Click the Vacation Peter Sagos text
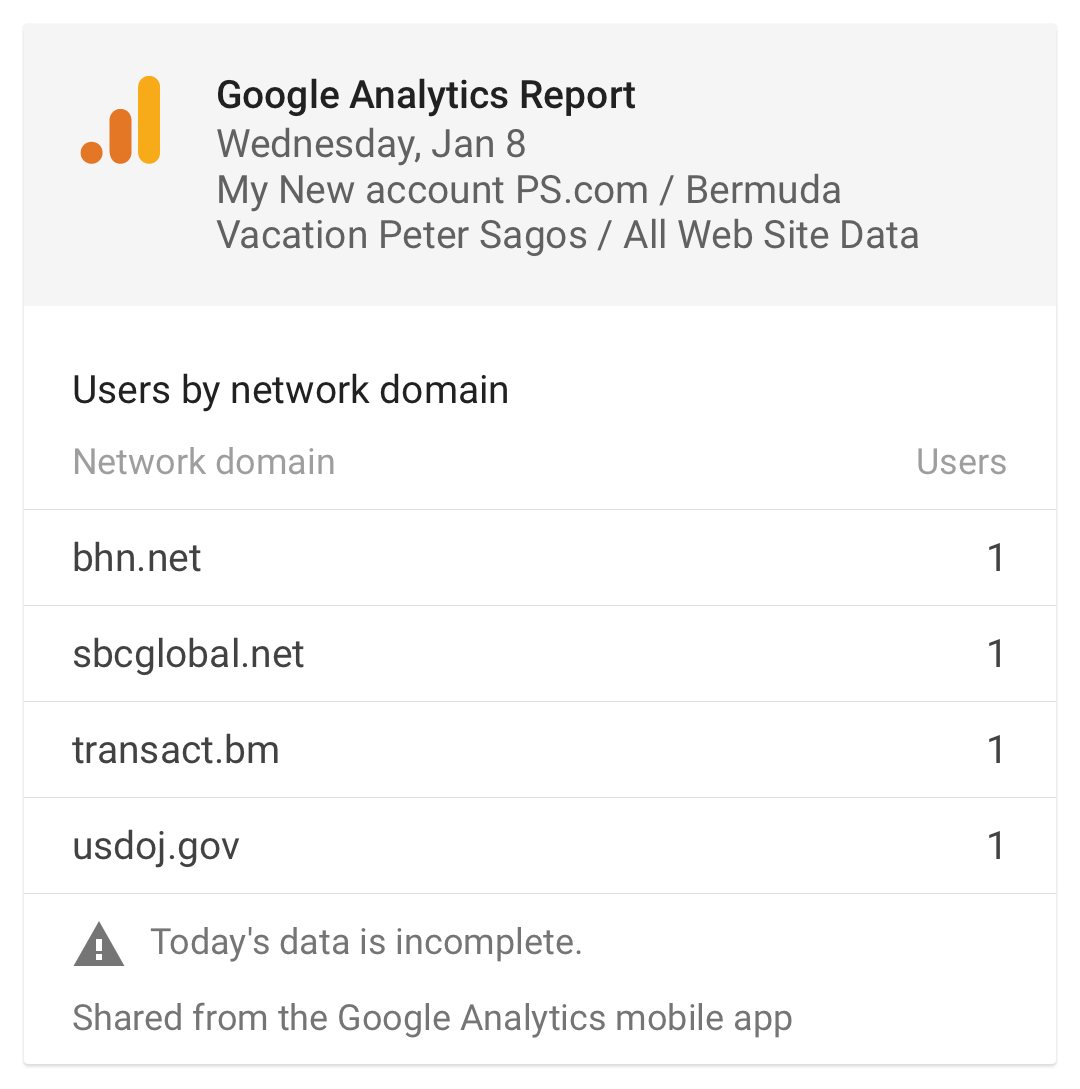This screenshot has width=1080, height=1089. click(x=401, y=235)
